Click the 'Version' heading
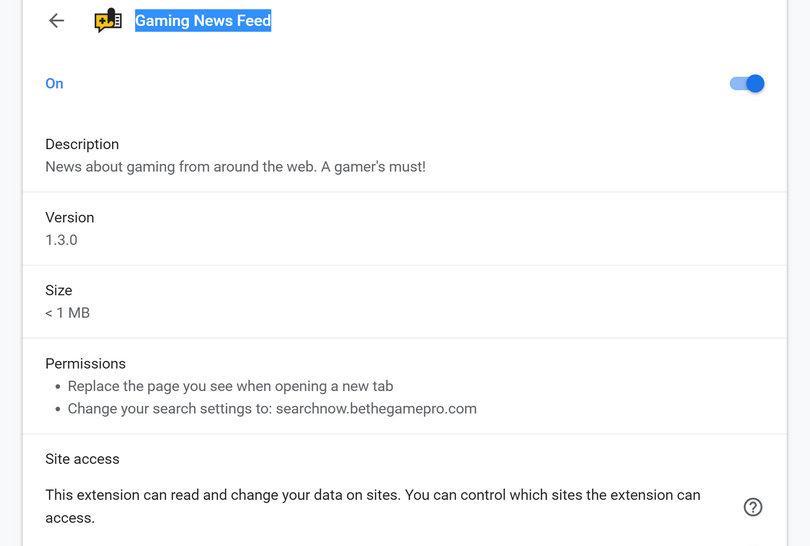The image size is (810, 546). pos(70,217)
